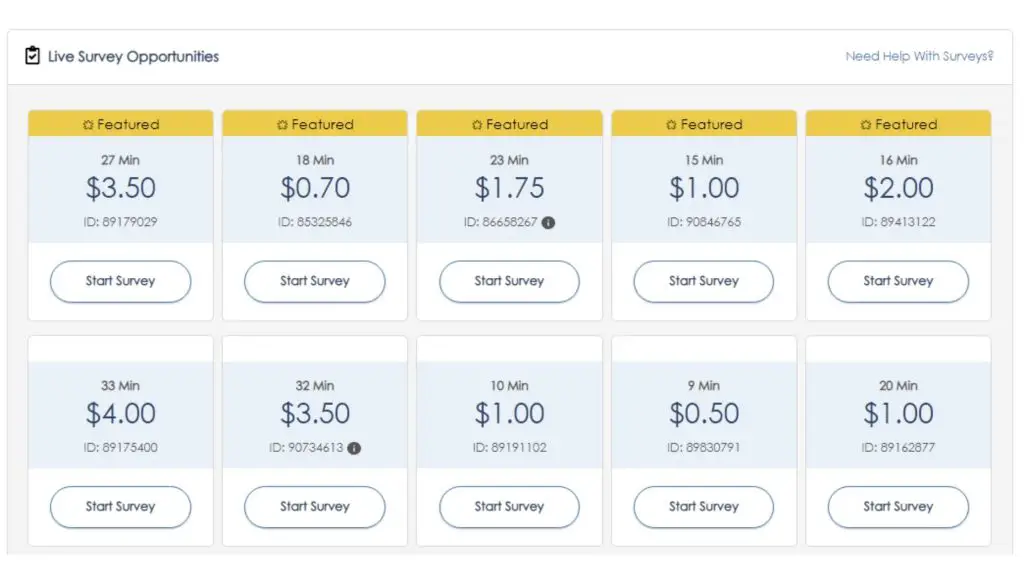Start the 18 Min $0.70 survey
1024x576 pixels.
click(315, 281)
